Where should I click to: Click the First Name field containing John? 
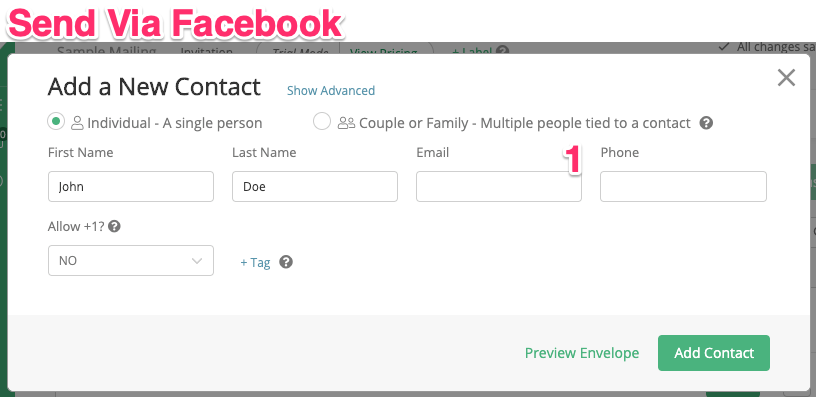[131, 186]
